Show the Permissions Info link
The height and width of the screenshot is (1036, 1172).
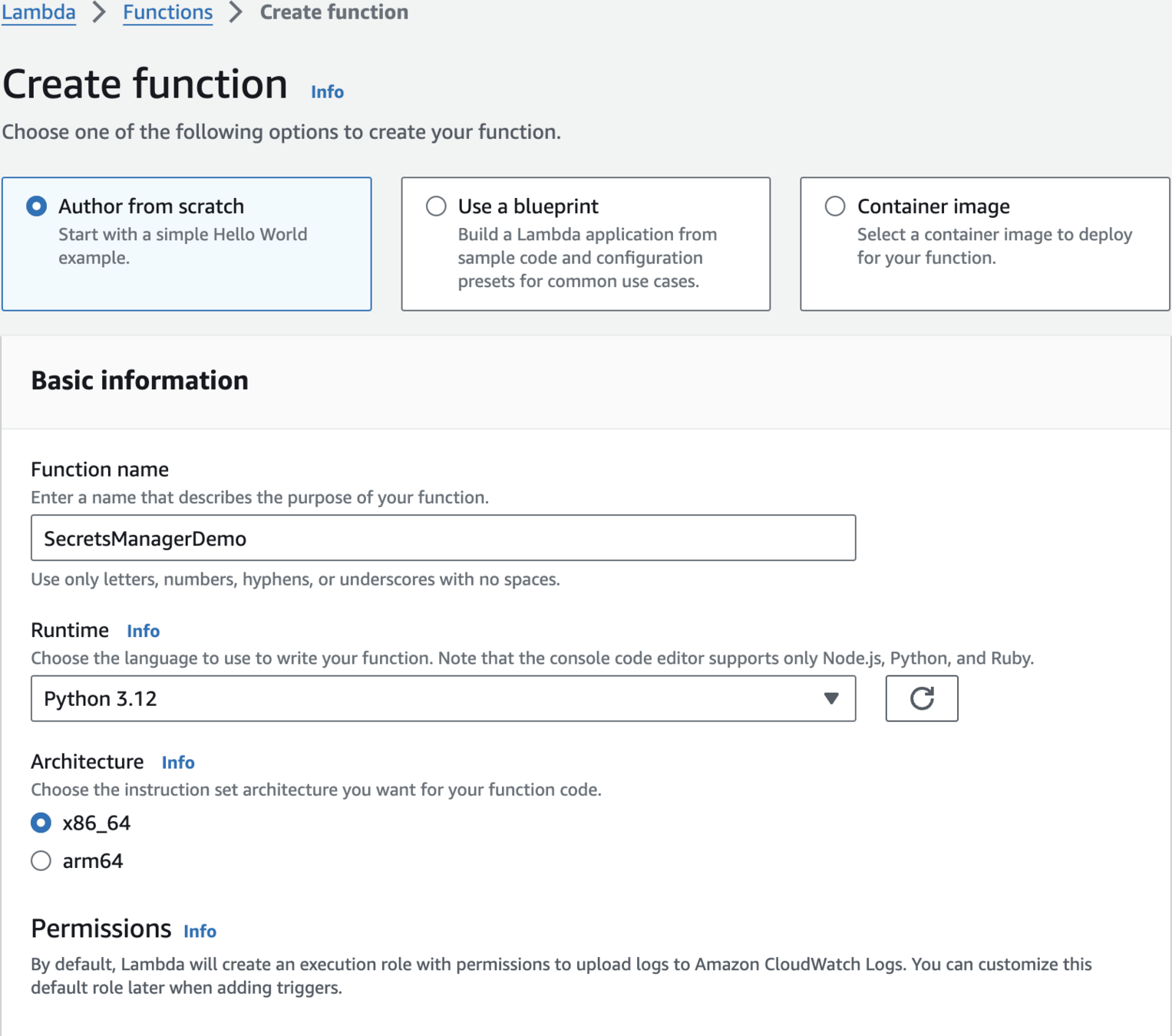[x=200, y=931]
